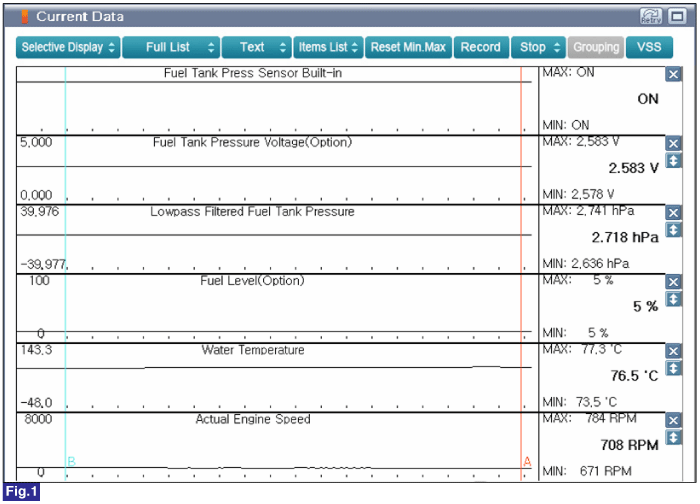Click the MAX: 77.3 °C reading
700x504 pixels.
(582, 349)
